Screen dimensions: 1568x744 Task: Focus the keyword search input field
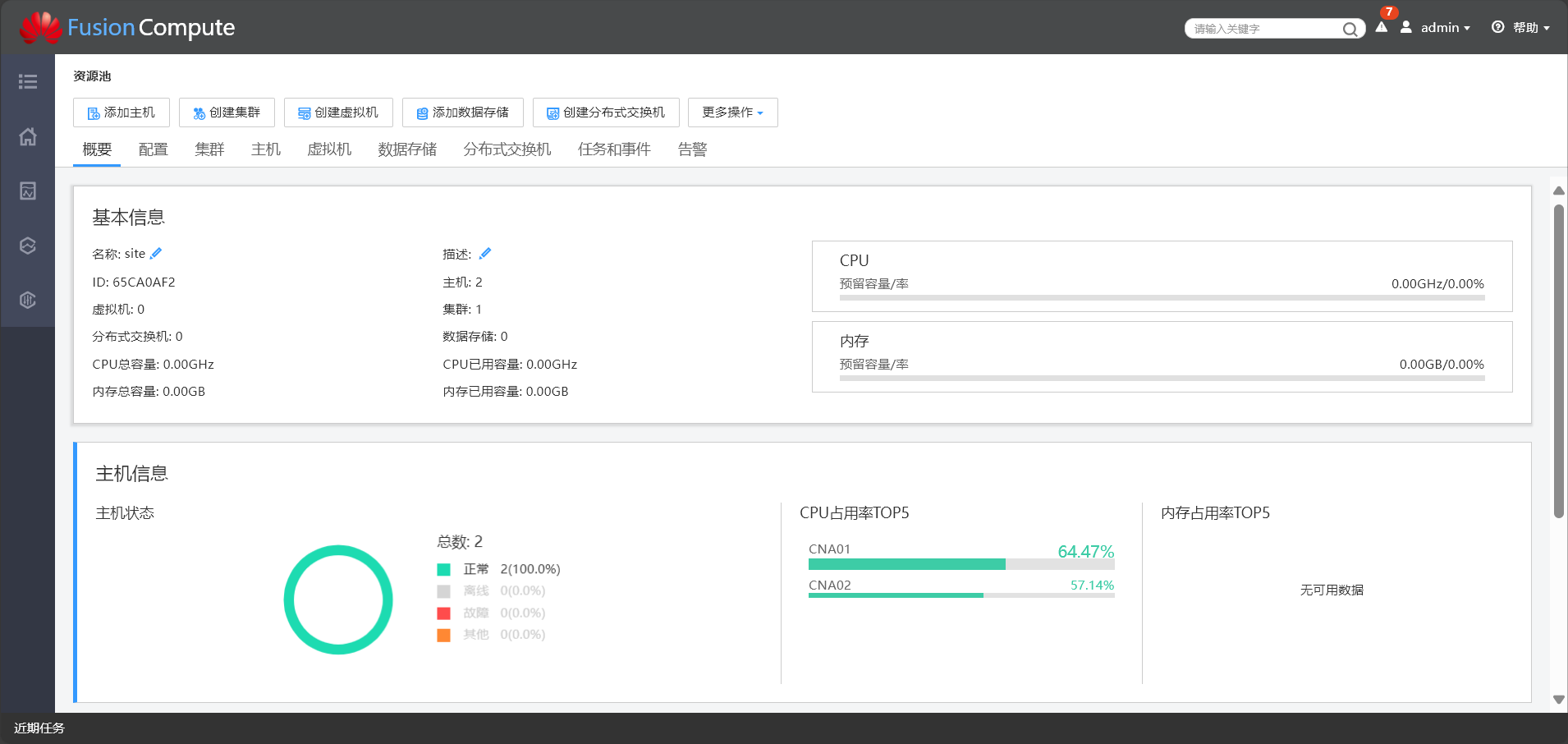tap(1264, 29)
